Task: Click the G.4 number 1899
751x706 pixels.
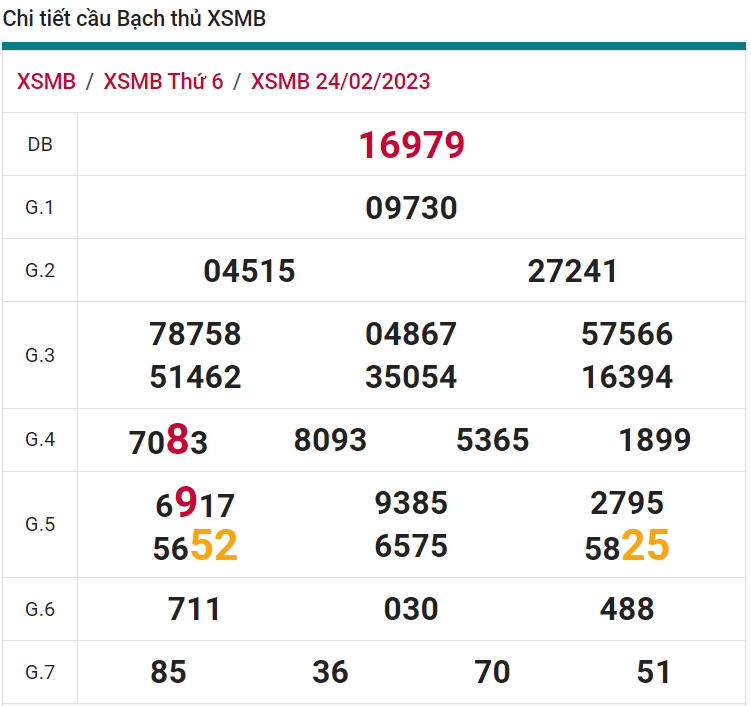Action: pos(654,440)
